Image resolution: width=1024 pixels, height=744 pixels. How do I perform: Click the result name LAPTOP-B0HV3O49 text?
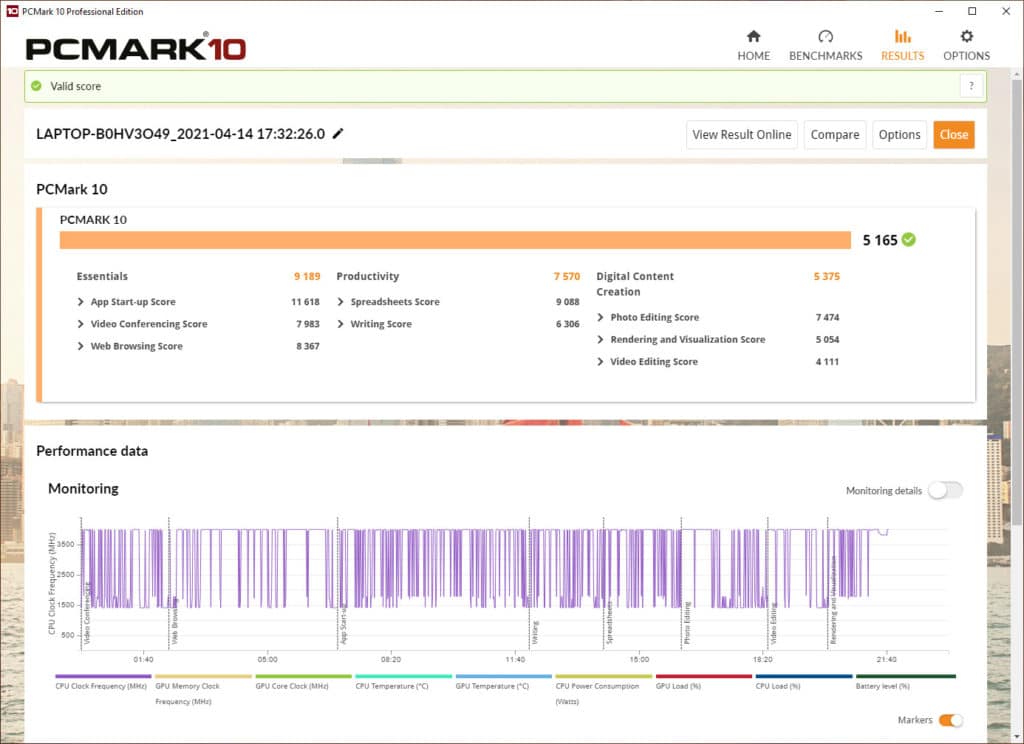point(180,134)
